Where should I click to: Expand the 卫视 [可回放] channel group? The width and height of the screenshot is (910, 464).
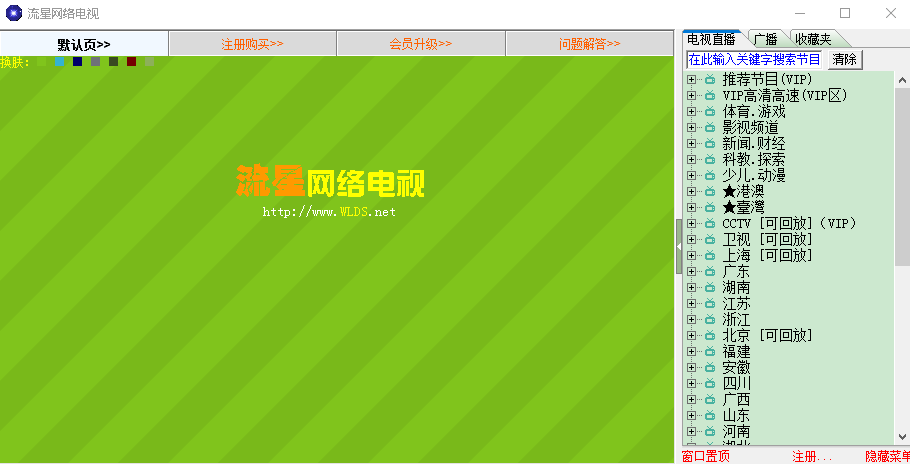[691, 239]
